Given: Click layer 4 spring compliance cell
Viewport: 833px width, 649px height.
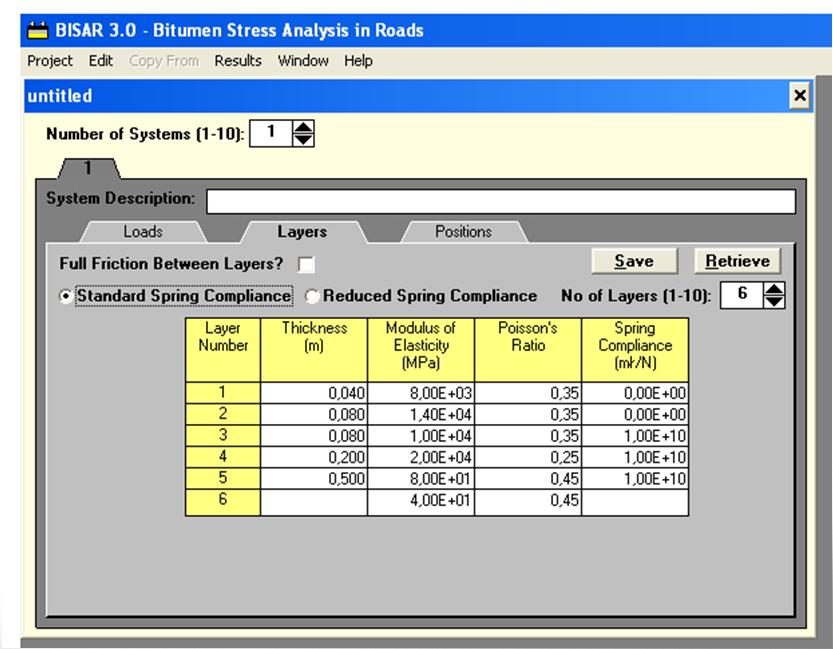Looking at the screenshot, I should click(635, 457).
